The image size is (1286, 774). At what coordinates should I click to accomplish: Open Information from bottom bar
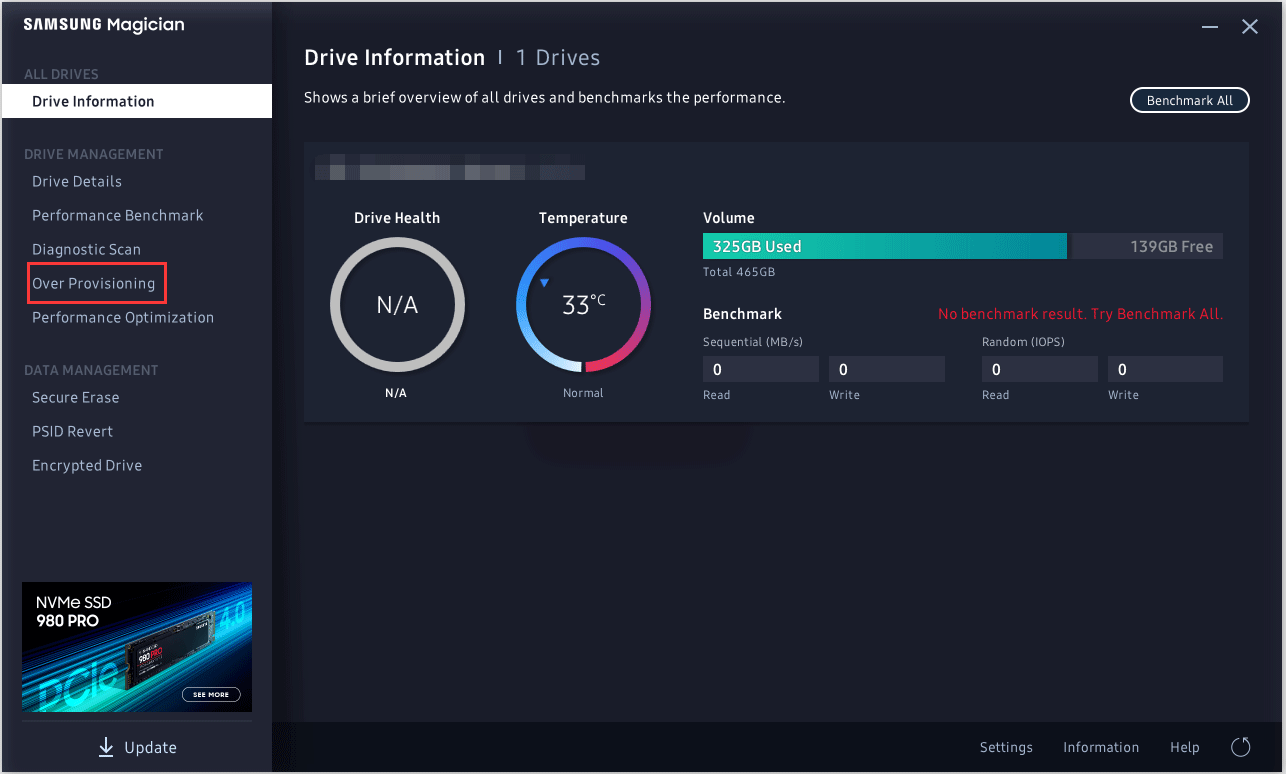1101,747
